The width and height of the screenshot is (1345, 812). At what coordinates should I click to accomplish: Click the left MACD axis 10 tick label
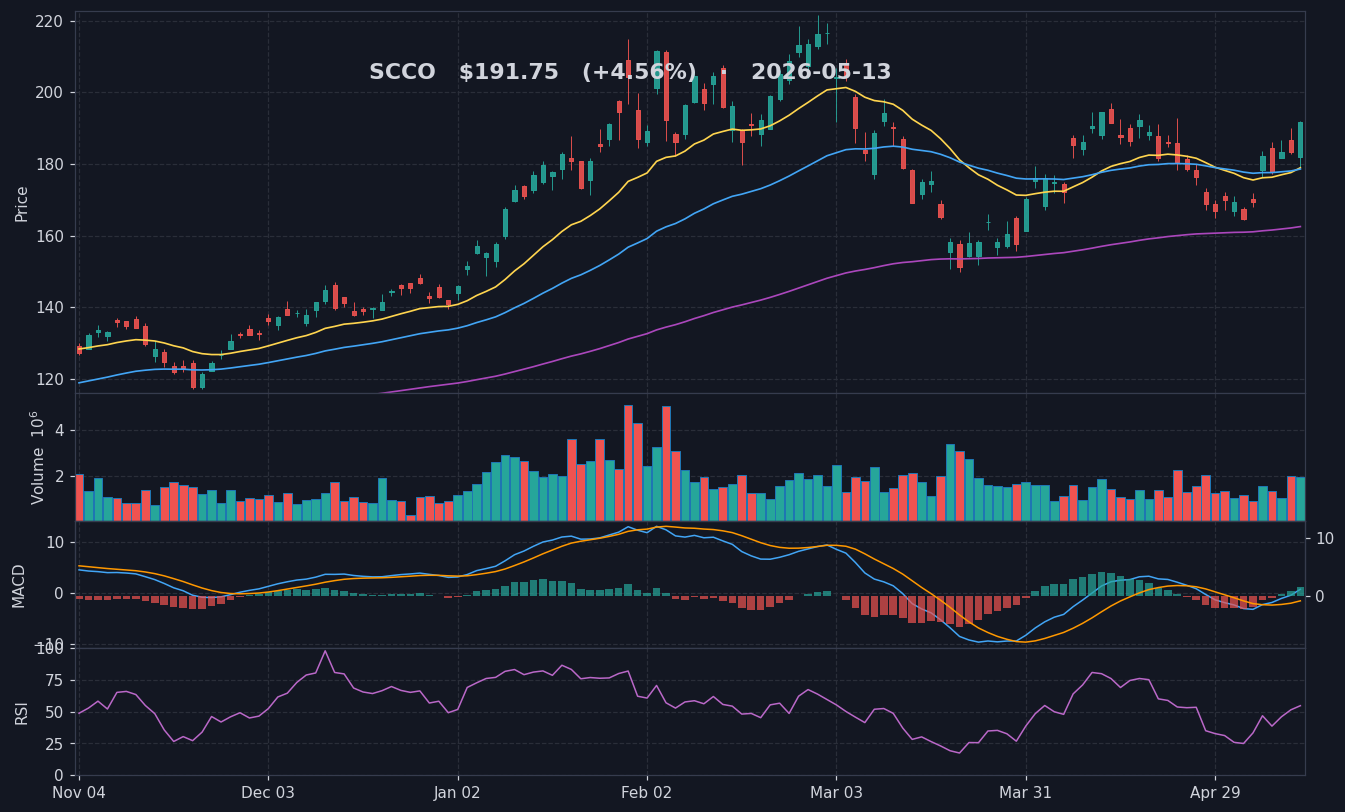[54, 542]
